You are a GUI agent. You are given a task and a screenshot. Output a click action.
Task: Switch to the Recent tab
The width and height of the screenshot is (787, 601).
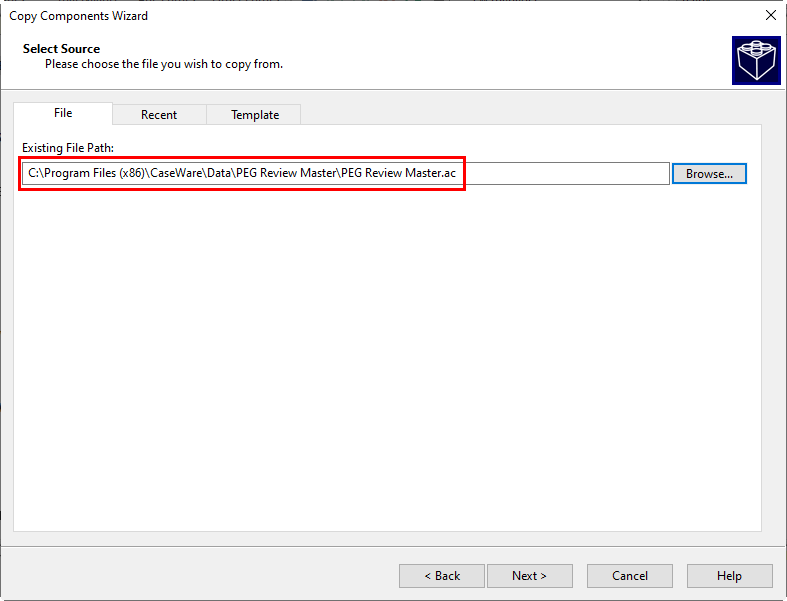coord(159,114)
